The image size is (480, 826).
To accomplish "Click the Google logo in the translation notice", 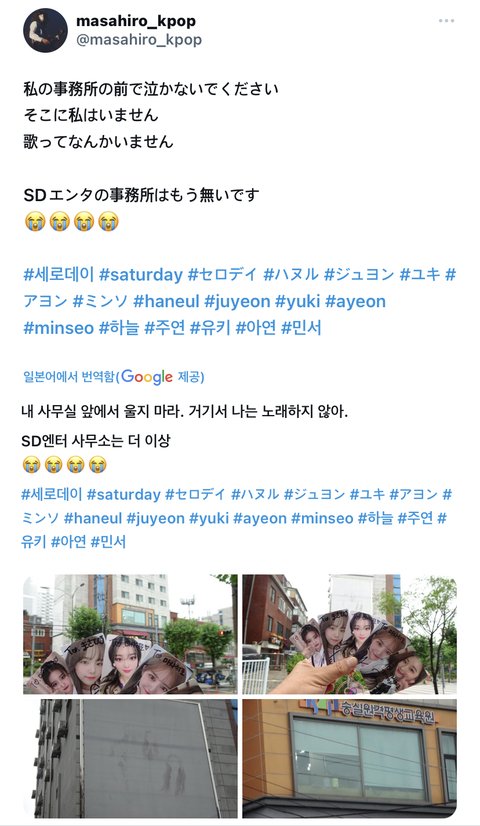I will pos(147,377).
